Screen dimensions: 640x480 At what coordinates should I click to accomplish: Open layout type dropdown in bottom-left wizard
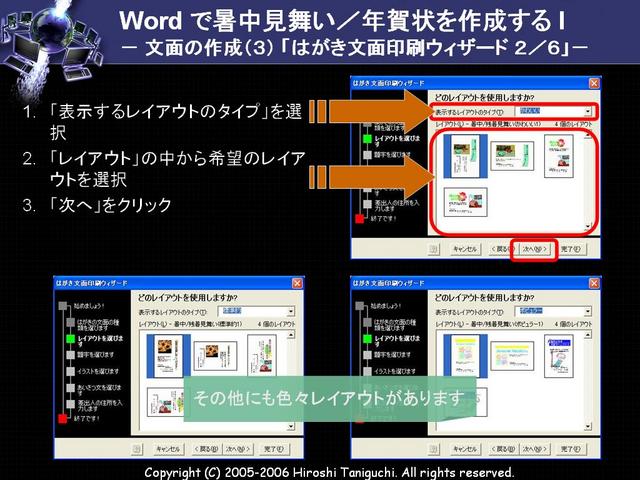point(291,311)
